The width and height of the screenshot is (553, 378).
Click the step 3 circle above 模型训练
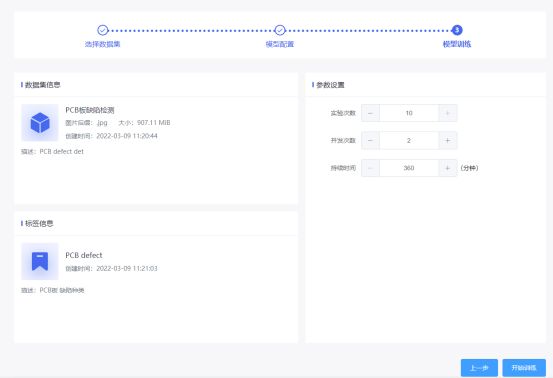point(457,30)
